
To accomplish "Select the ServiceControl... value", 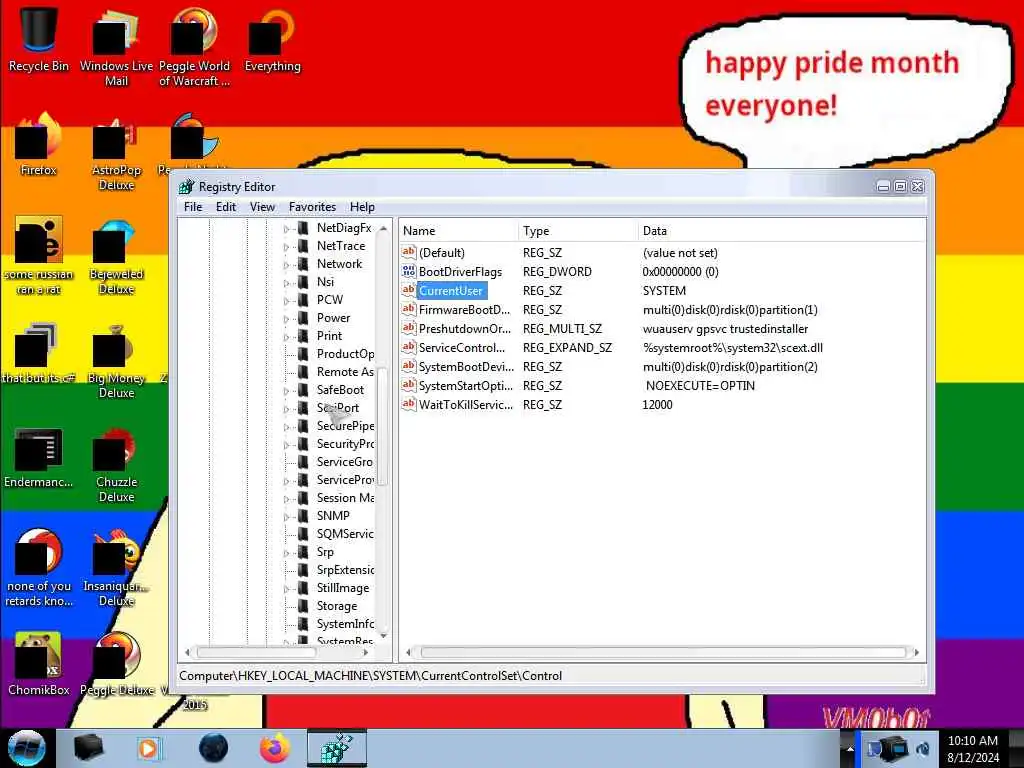I will click(x=462, y=347).
